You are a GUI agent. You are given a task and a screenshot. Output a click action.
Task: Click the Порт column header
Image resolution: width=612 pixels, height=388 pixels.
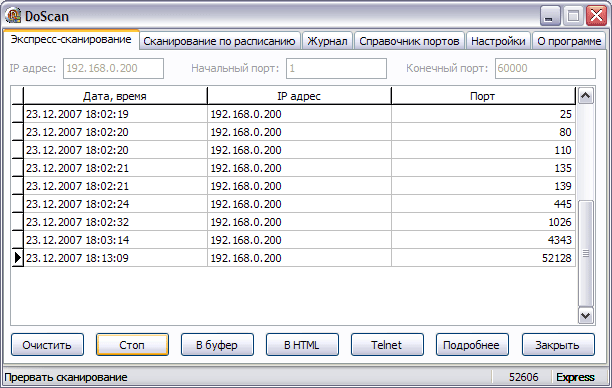(x=483, y=96)
